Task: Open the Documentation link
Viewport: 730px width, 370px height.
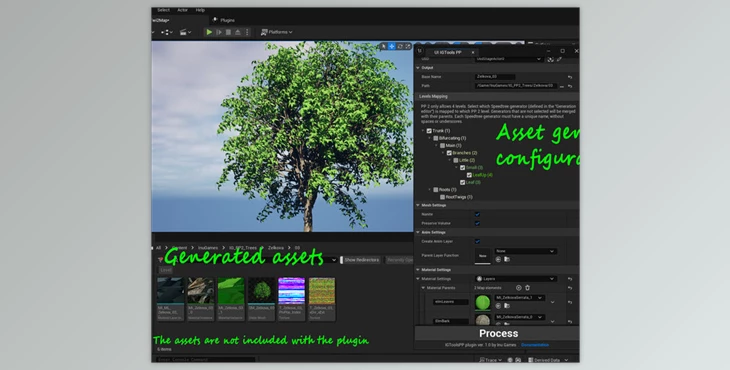Action: pos(534,345)
